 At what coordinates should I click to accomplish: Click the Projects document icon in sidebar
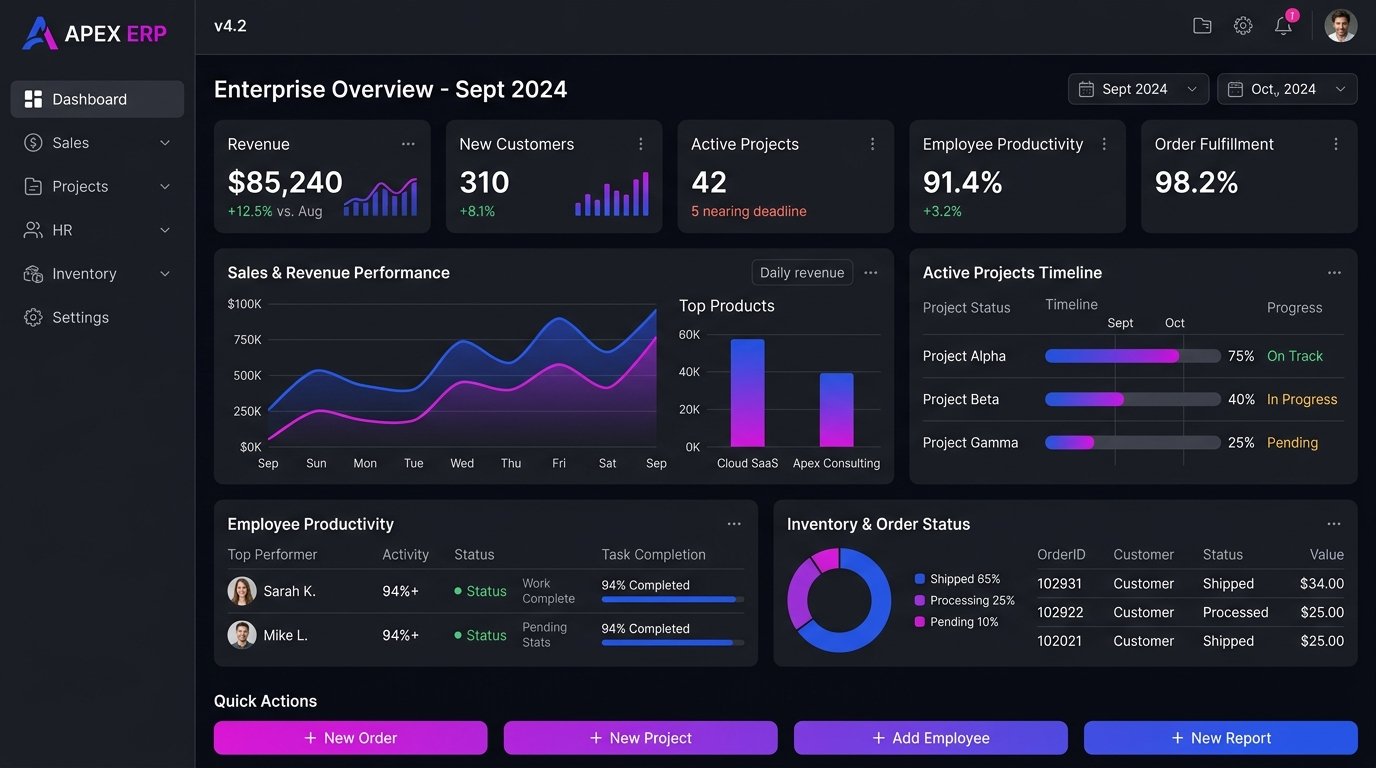click(33, 187)
